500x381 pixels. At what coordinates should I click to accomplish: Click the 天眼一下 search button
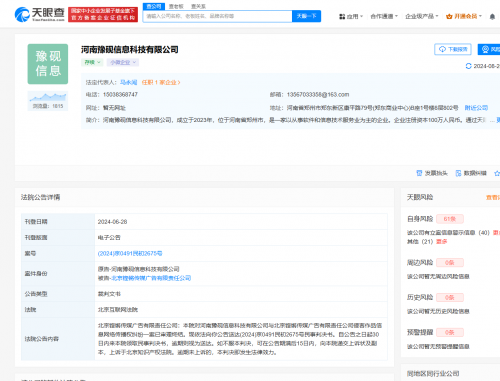pyautogui.click(x=306, y=16)
